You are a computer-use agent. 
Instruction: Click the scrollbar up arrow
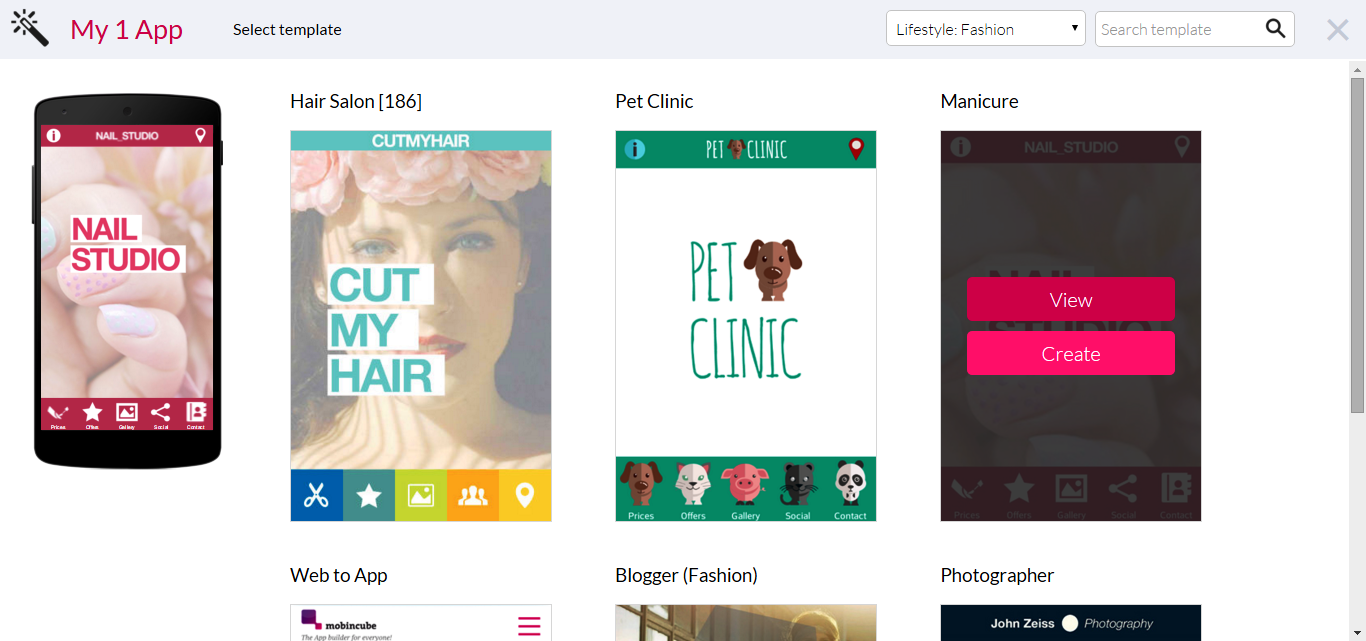[1357, 69]
